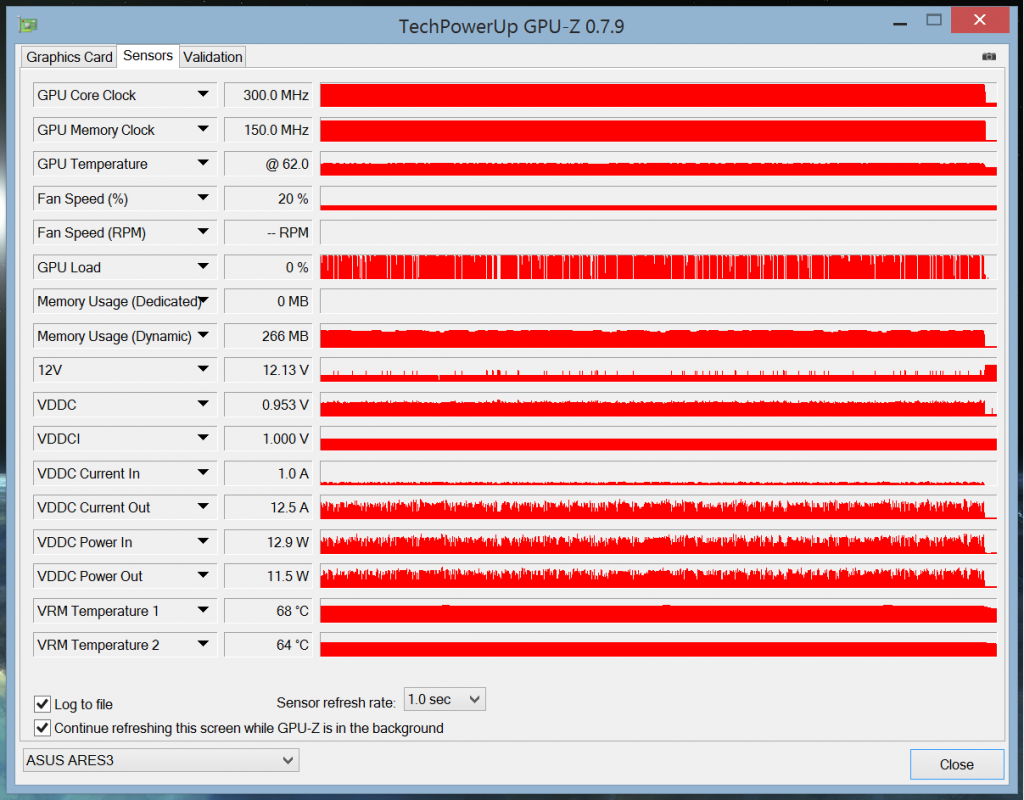Click the VDDC Current In 1.0 A value
The image size is (1024, 800).
tap(268, 473)
